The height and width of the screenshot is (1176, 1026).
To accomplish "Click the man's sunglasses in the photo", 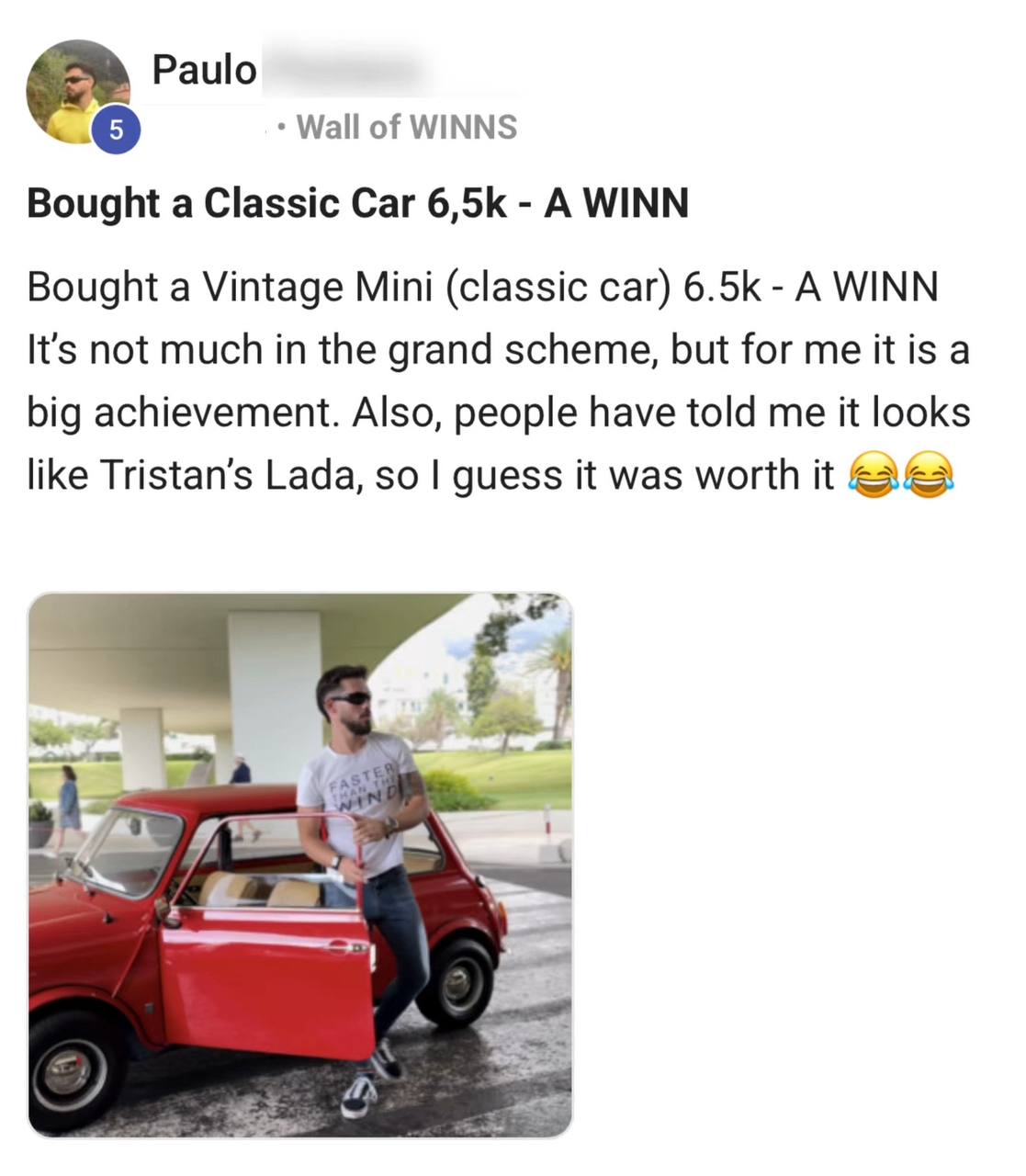I will click(x=350, y=701).
